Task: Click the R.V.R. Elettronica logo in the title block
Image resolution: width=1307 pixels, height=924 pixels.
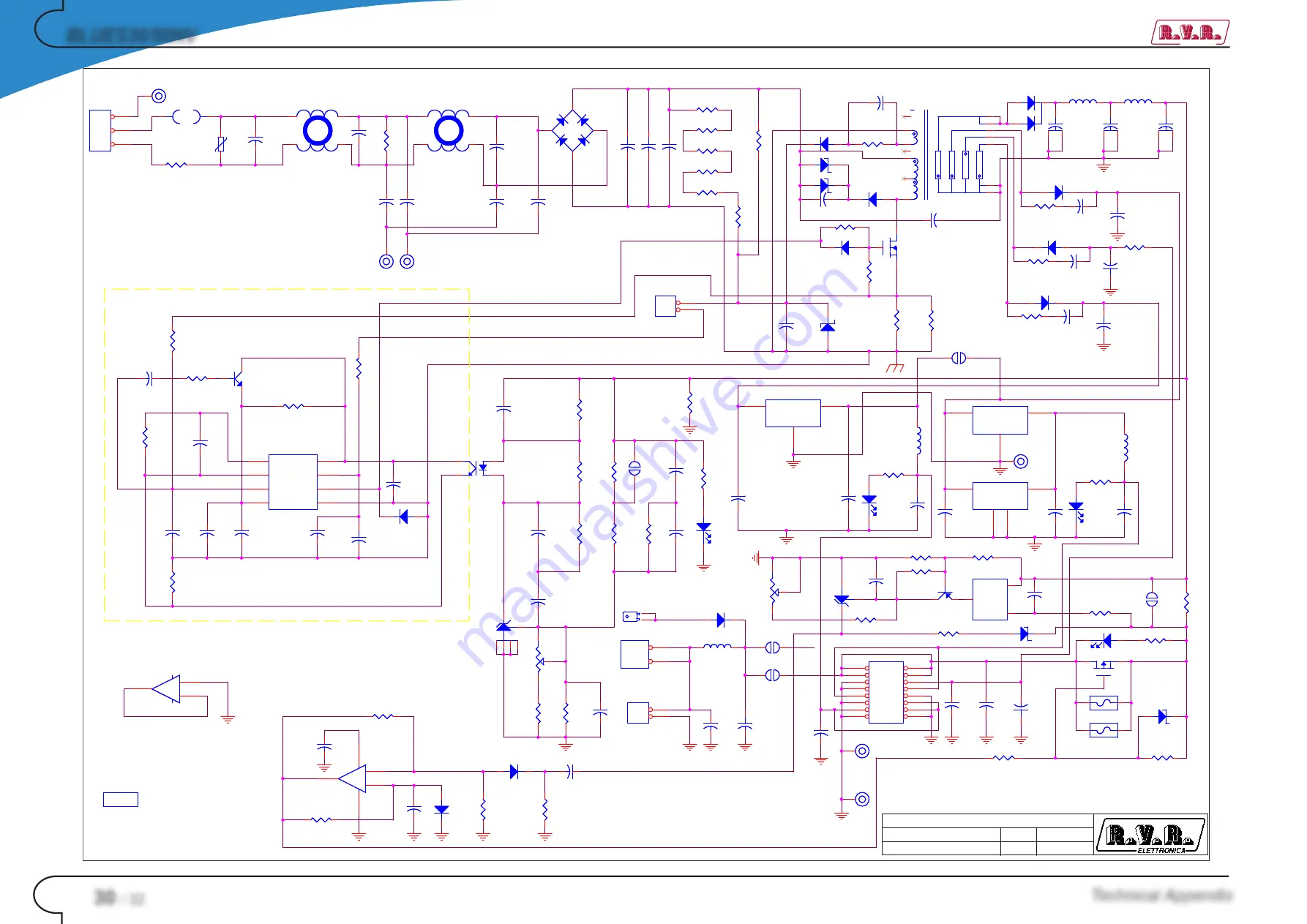Action: click(1150, 835)
